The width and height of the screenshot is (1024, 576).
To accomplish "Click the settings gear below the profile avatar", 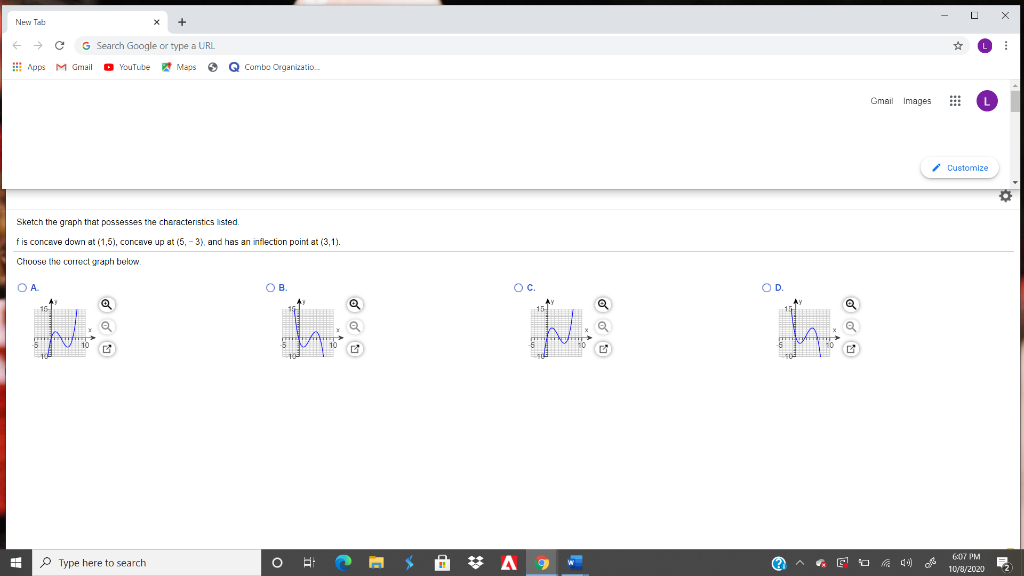I will point(1004,197).
